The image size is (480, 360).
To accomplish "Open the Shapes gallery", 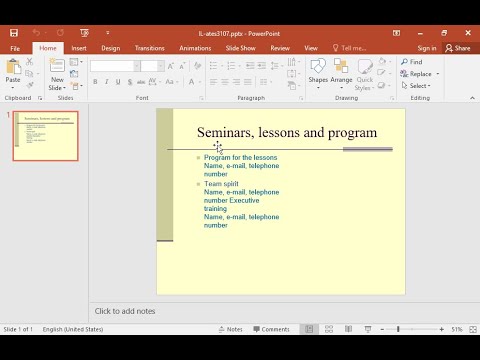I will 318,74.
